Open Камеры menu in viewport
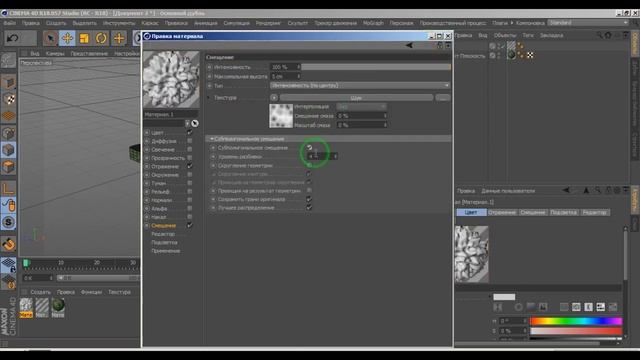 pos(55,53)
